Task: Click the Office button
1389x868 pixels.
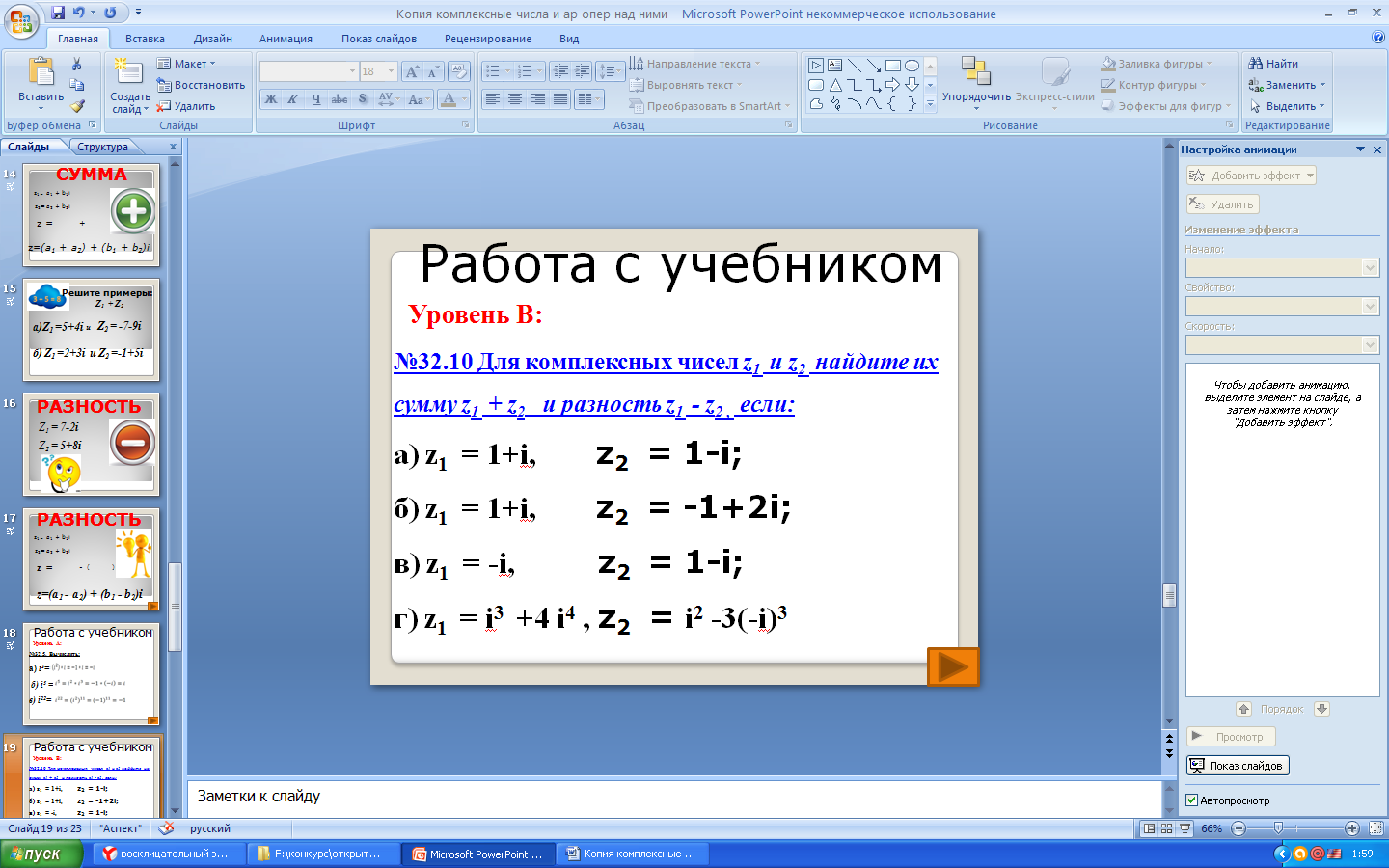Action: (21, 19)
